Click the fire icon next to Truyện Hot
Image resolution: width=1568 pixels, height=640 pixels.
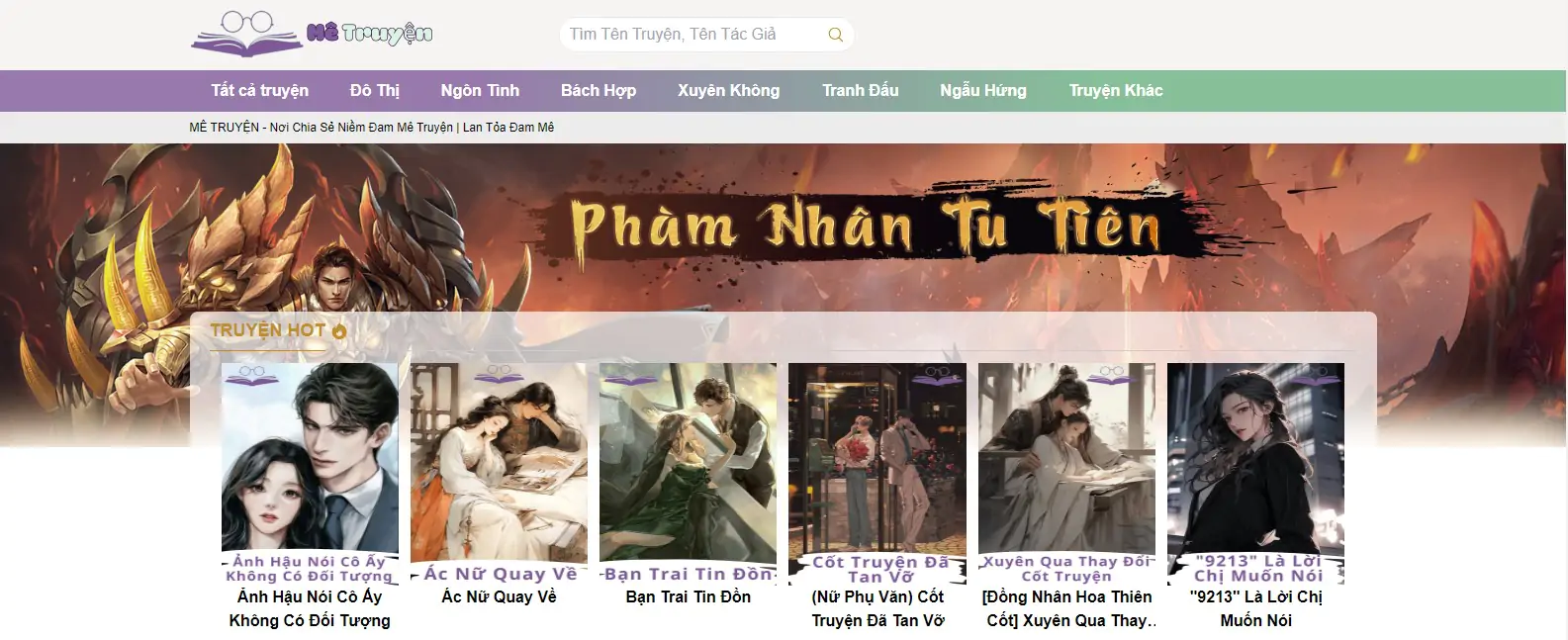(x=339, y=331)
